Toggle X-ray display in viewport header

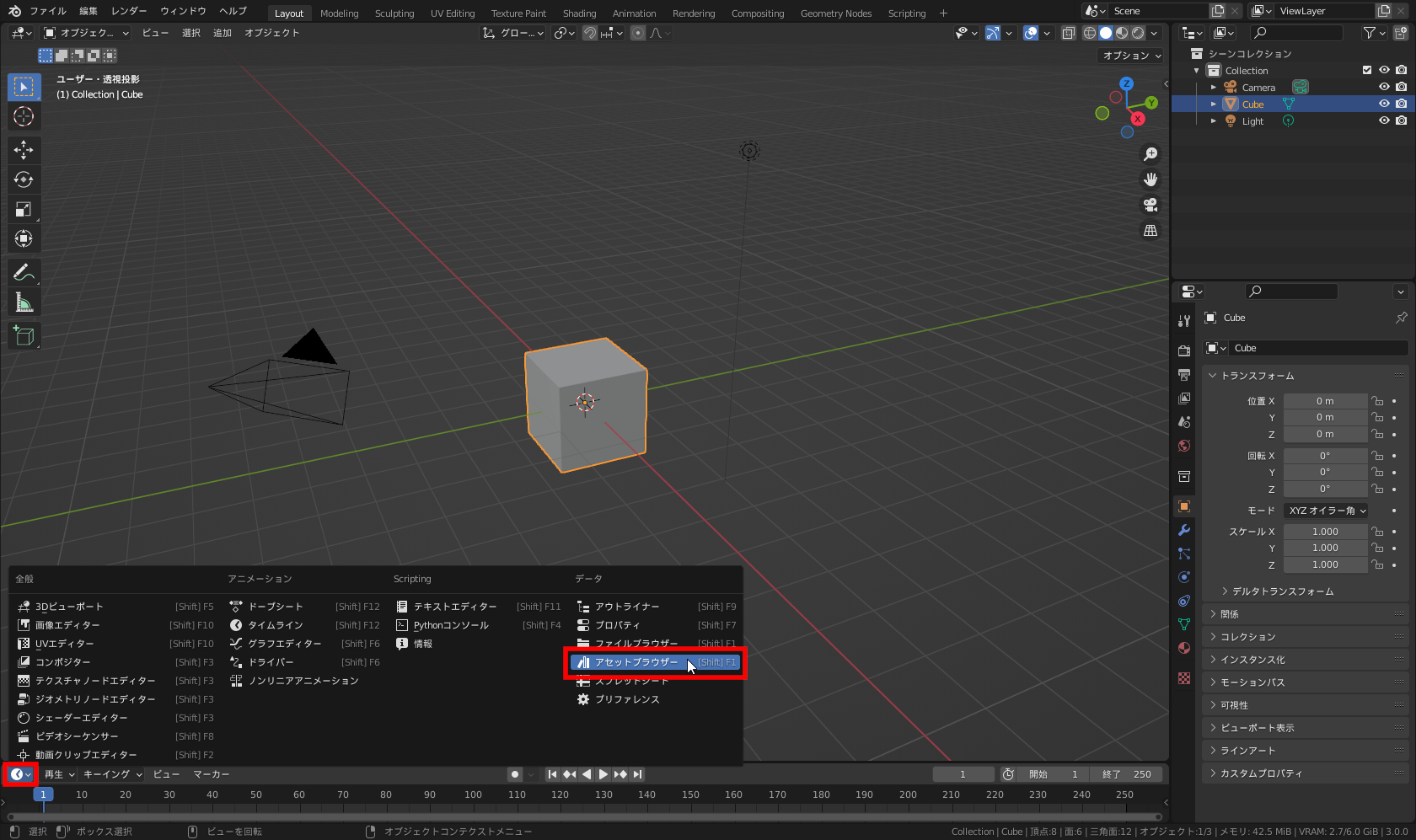click(1068, 33)
